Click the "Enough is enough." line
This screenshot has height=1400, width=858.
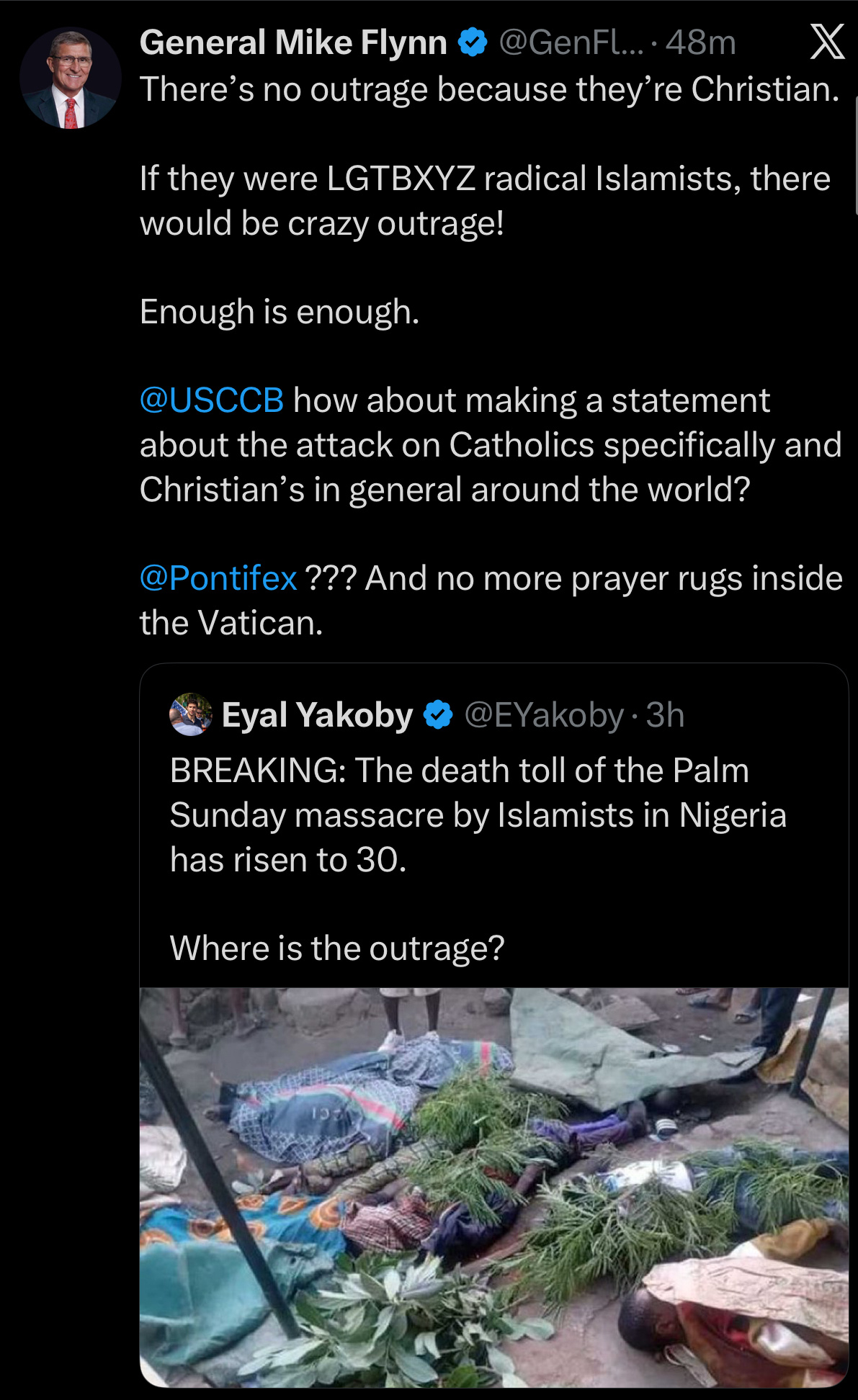[280, 312]
